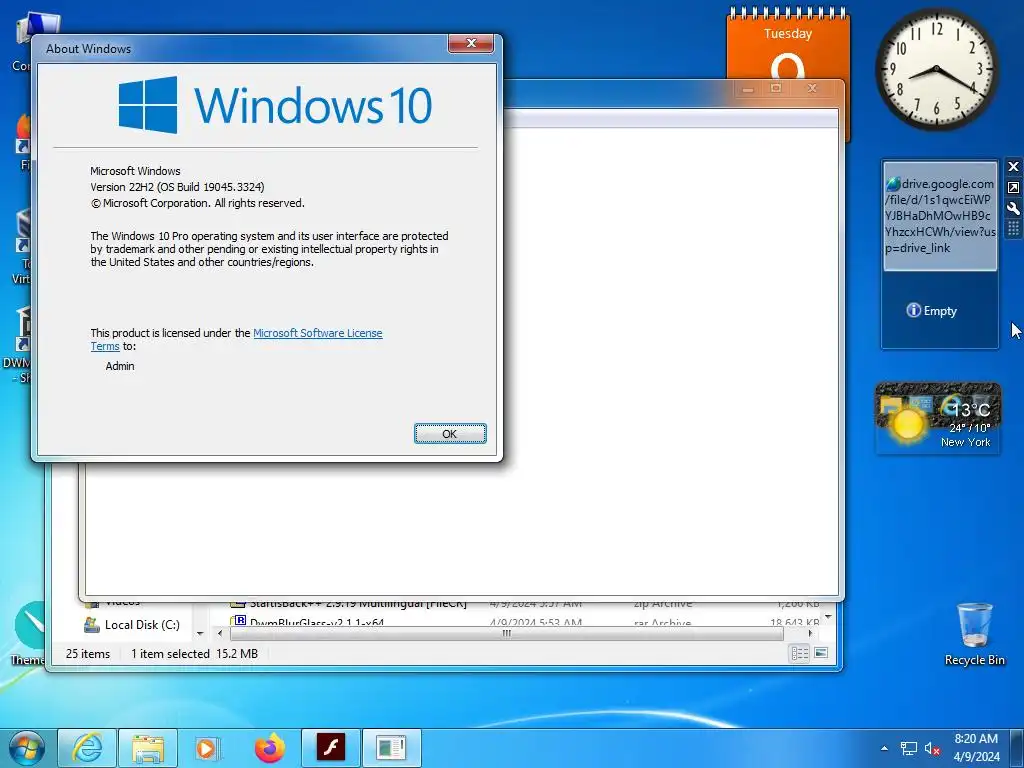Close the blank window behind the dialog
Image resolution: width=1024 pixels, height=768 pixels.
pos(812,88)
